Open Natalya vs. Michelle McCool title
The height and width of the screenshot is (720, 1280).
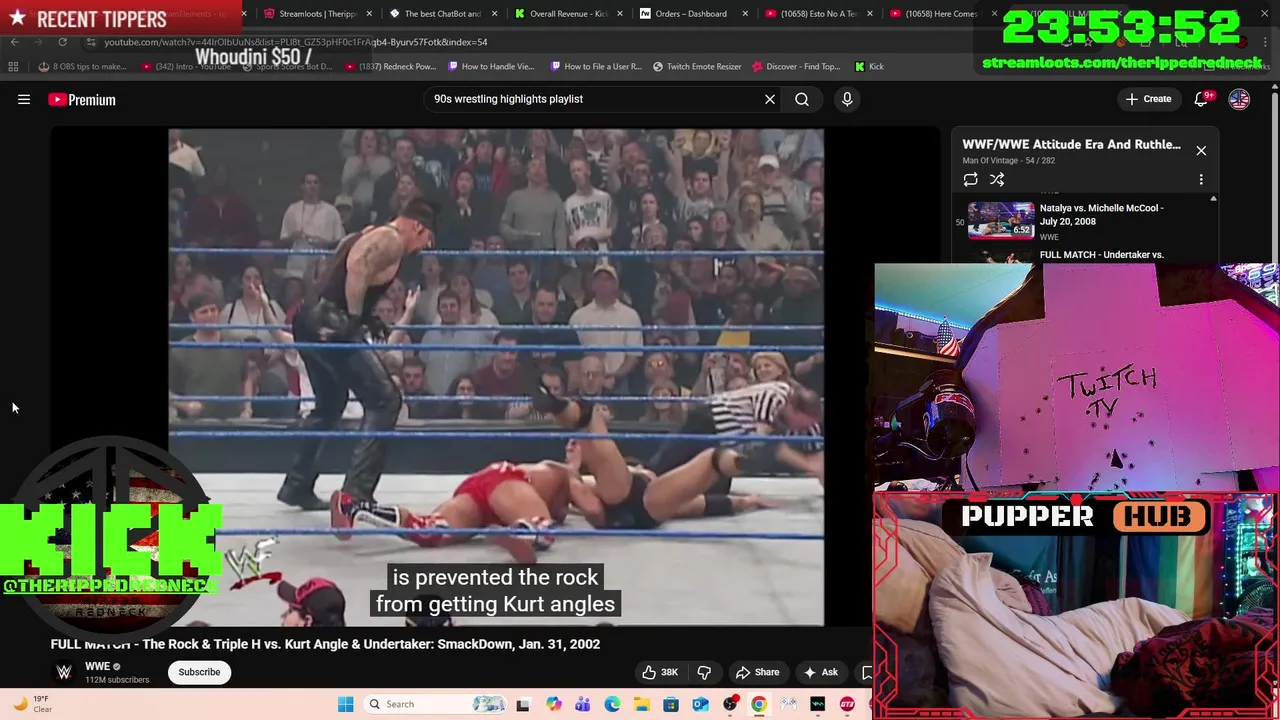click(x=1101, y=214)
